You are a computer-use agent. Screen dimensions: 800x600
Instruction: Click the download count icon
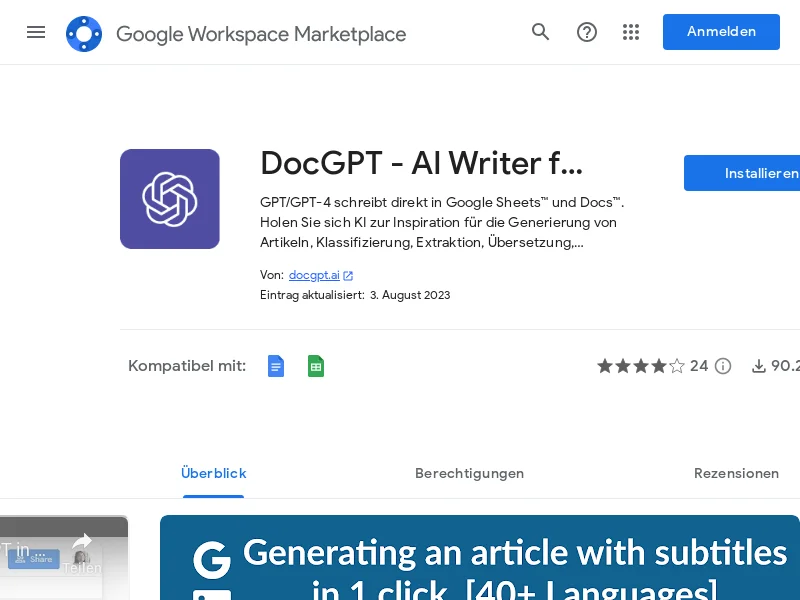(x=760, y=366)
